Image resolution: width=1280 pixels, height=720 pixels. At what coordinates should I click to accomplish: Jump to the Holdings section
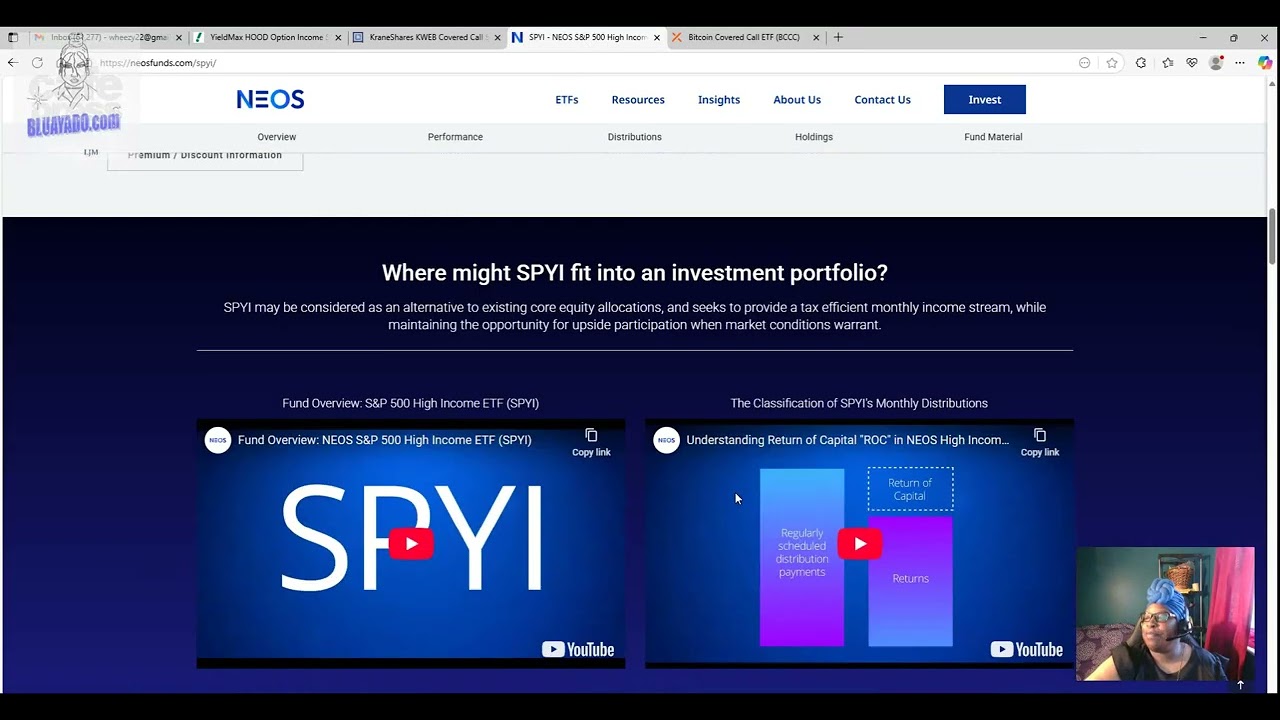pos(814,137)
